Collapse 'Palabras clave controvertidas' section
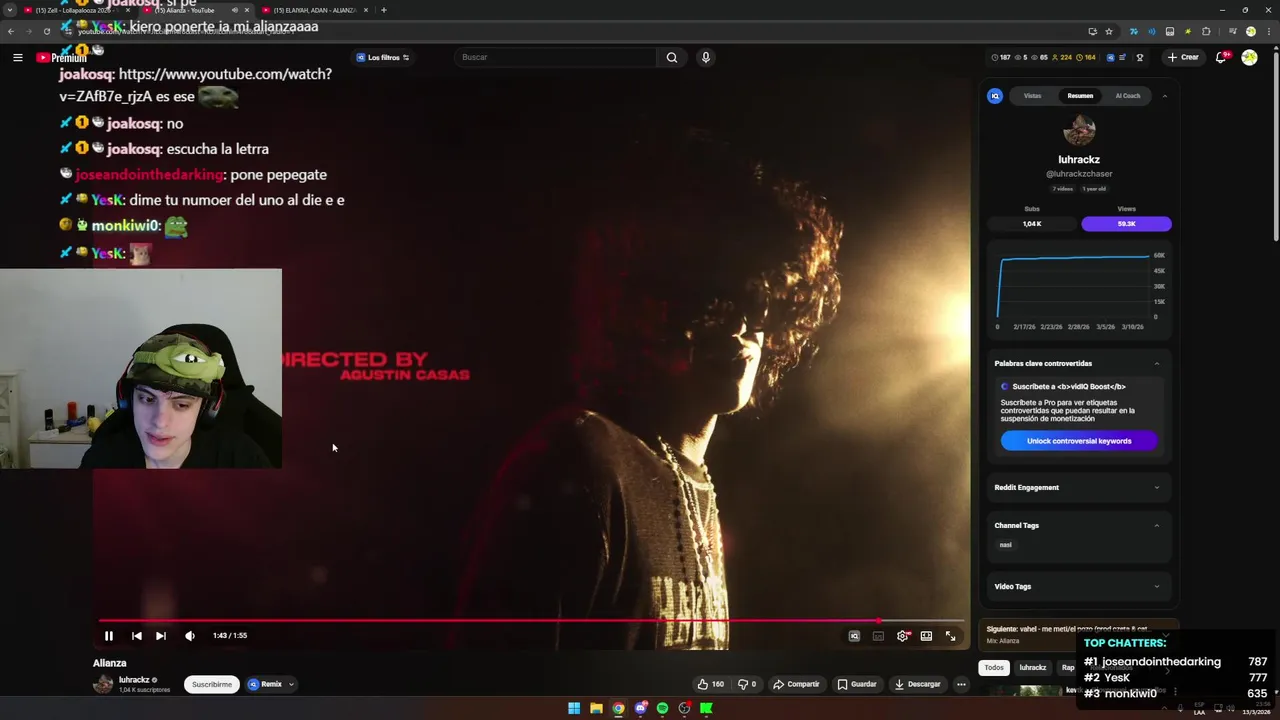The image size is (1280, 720). 1157,363
